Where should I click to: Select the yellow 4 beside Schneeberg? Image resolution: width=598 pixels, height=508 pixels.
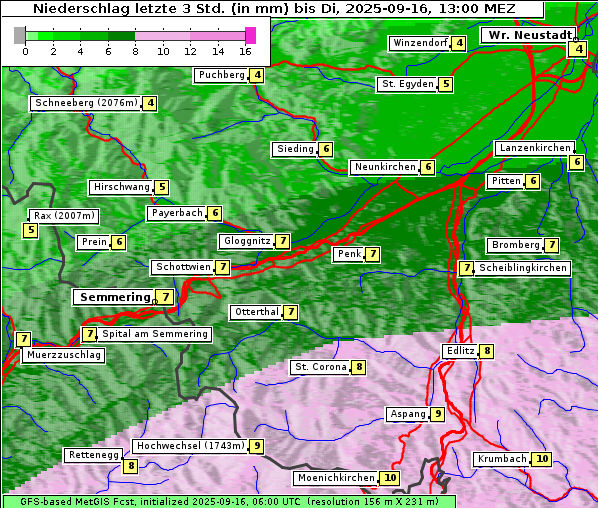(x=150, y=103)
